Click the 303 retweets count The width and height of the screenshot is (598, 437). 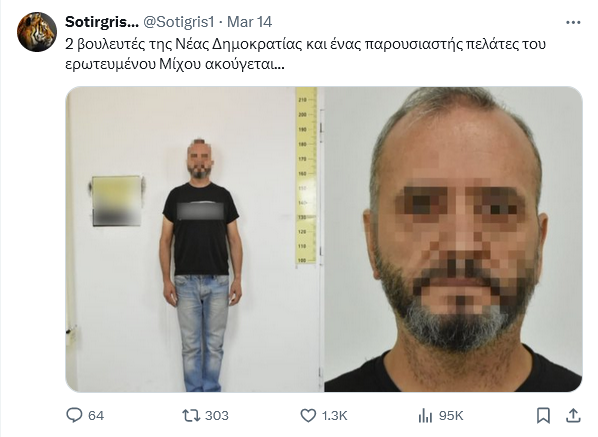click(x=217, y=415)
